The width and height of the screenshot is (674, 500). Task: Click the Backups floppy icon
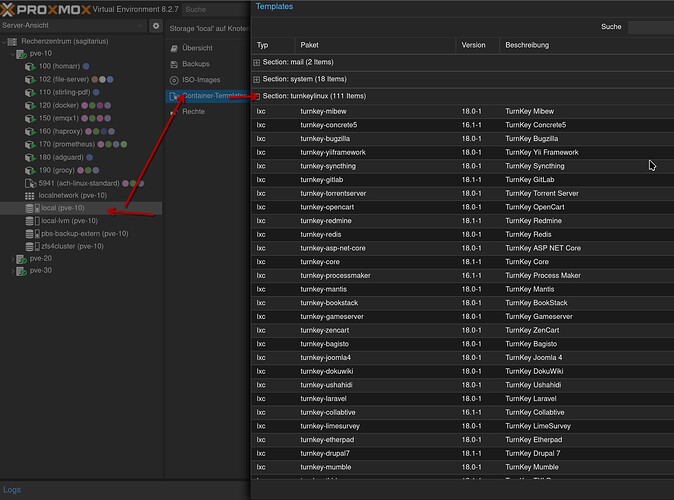(174, 64)
